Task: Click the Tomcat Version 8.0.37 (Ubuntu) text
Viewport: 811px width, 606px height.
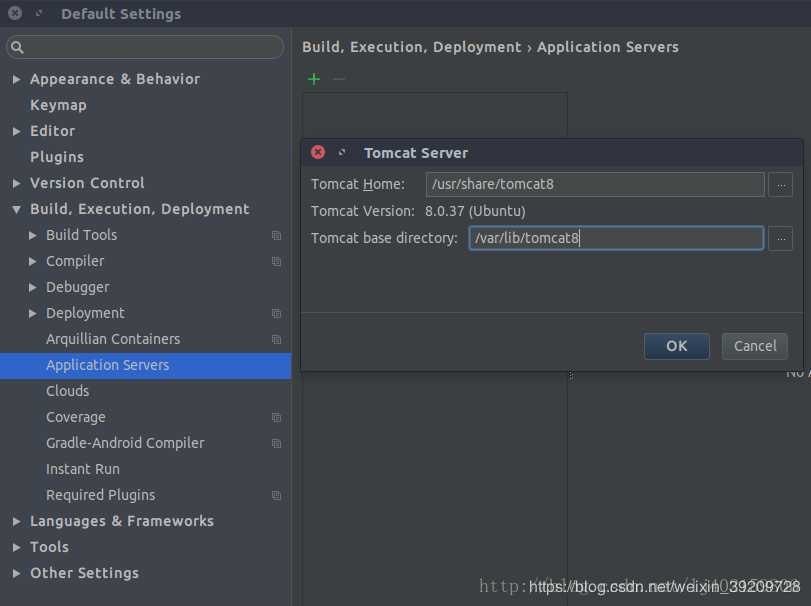Action: (475, 211)
